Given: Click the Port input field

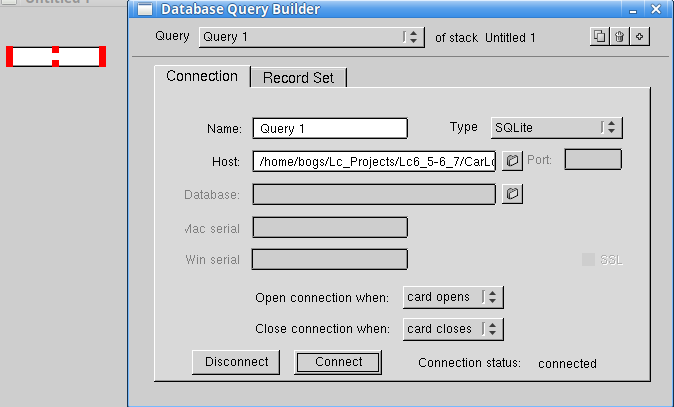Looking at the screenshot, I should click(x=593, y=159).
